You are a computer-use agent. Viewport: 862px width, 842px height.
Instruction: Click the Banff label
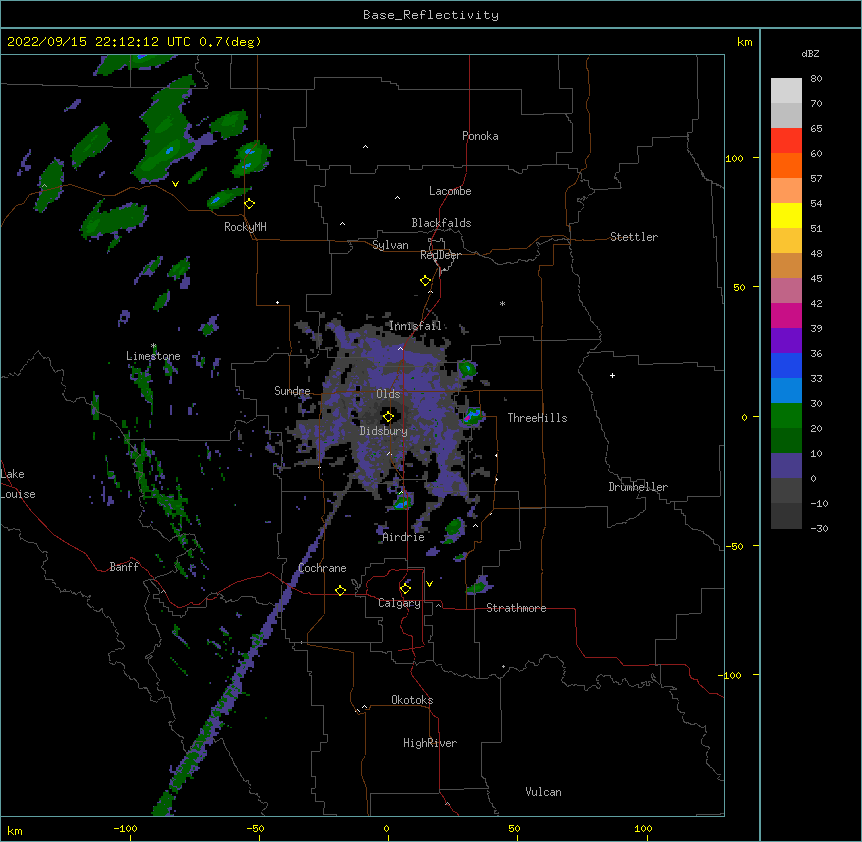coord(124,567)
